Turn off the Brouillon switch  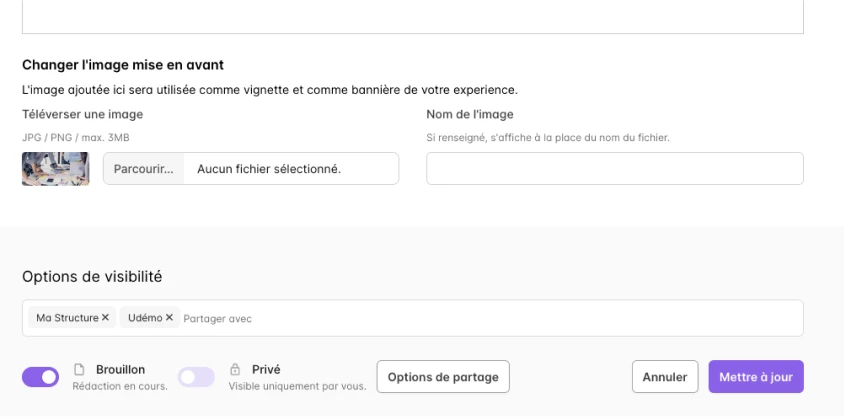40,377
